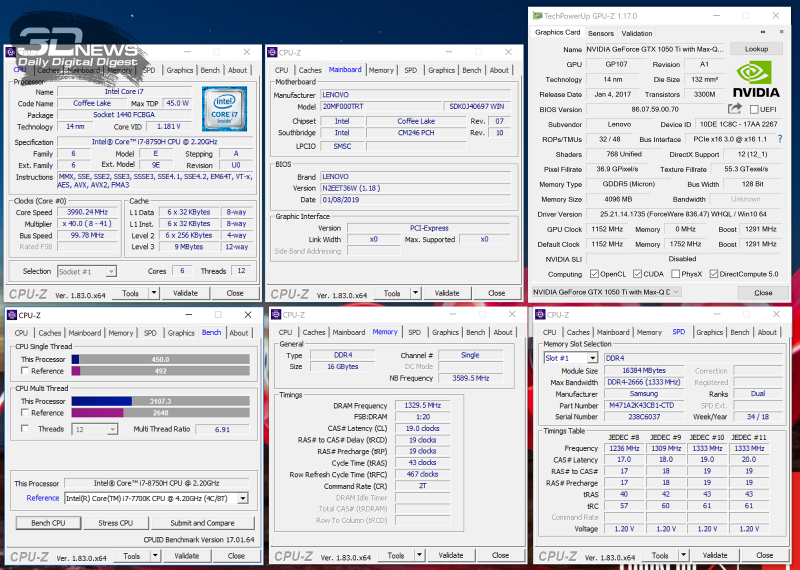The height and width of the screenshot is (570, 800).
Task: Click Tools button in Memory window
Action: point(396,555)
